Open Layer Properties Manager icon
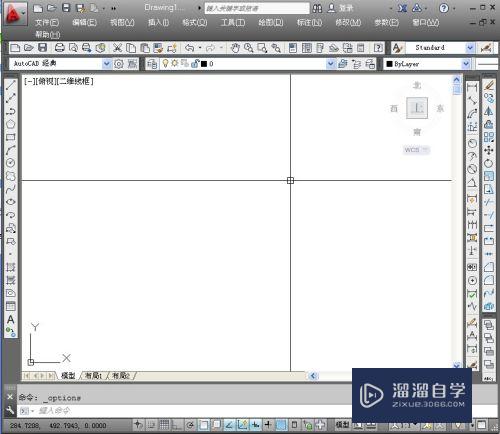500x434 pixels. coord(152,64)
